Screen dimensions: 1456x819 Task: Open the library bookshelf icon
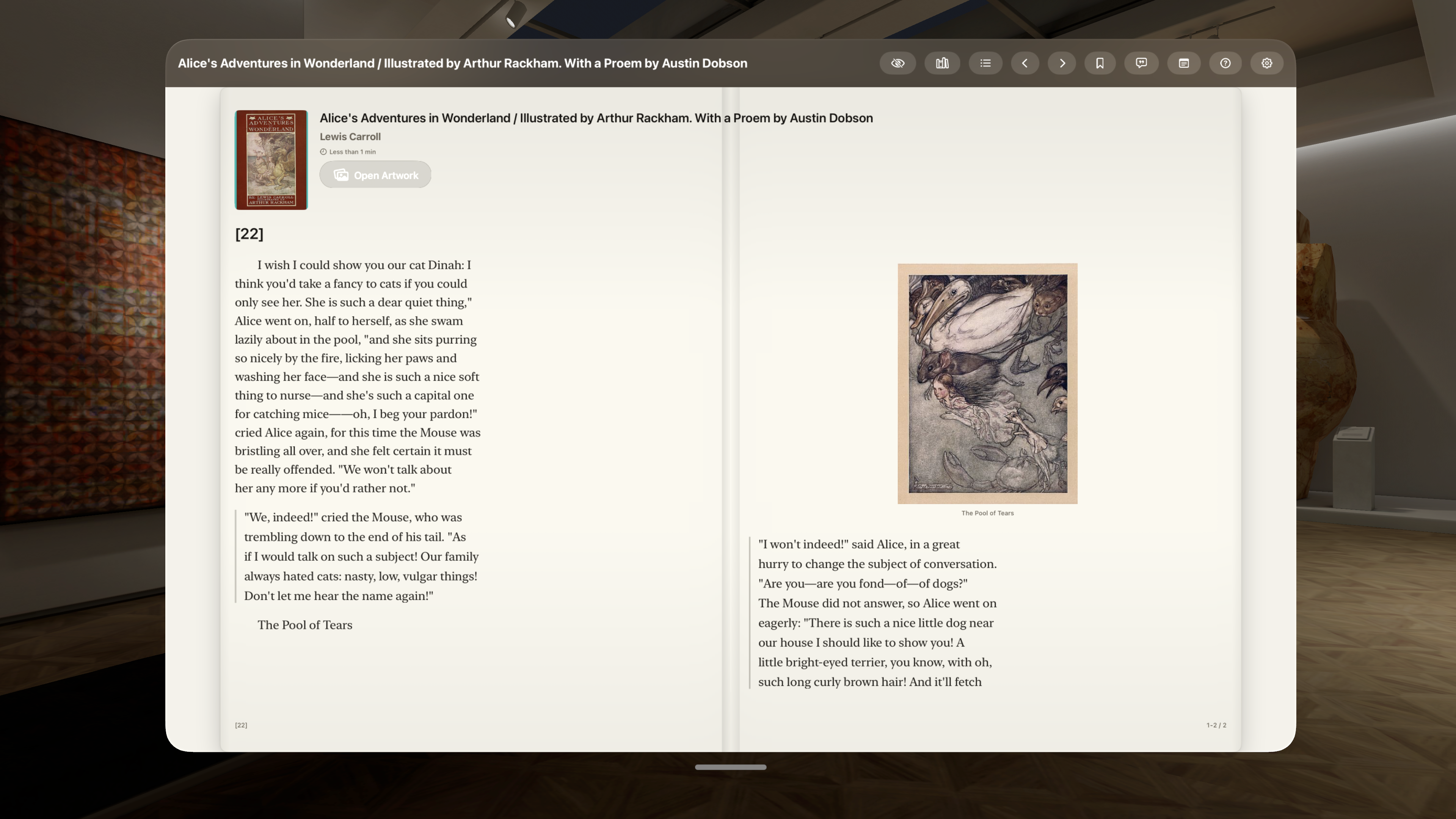(941, 63)
